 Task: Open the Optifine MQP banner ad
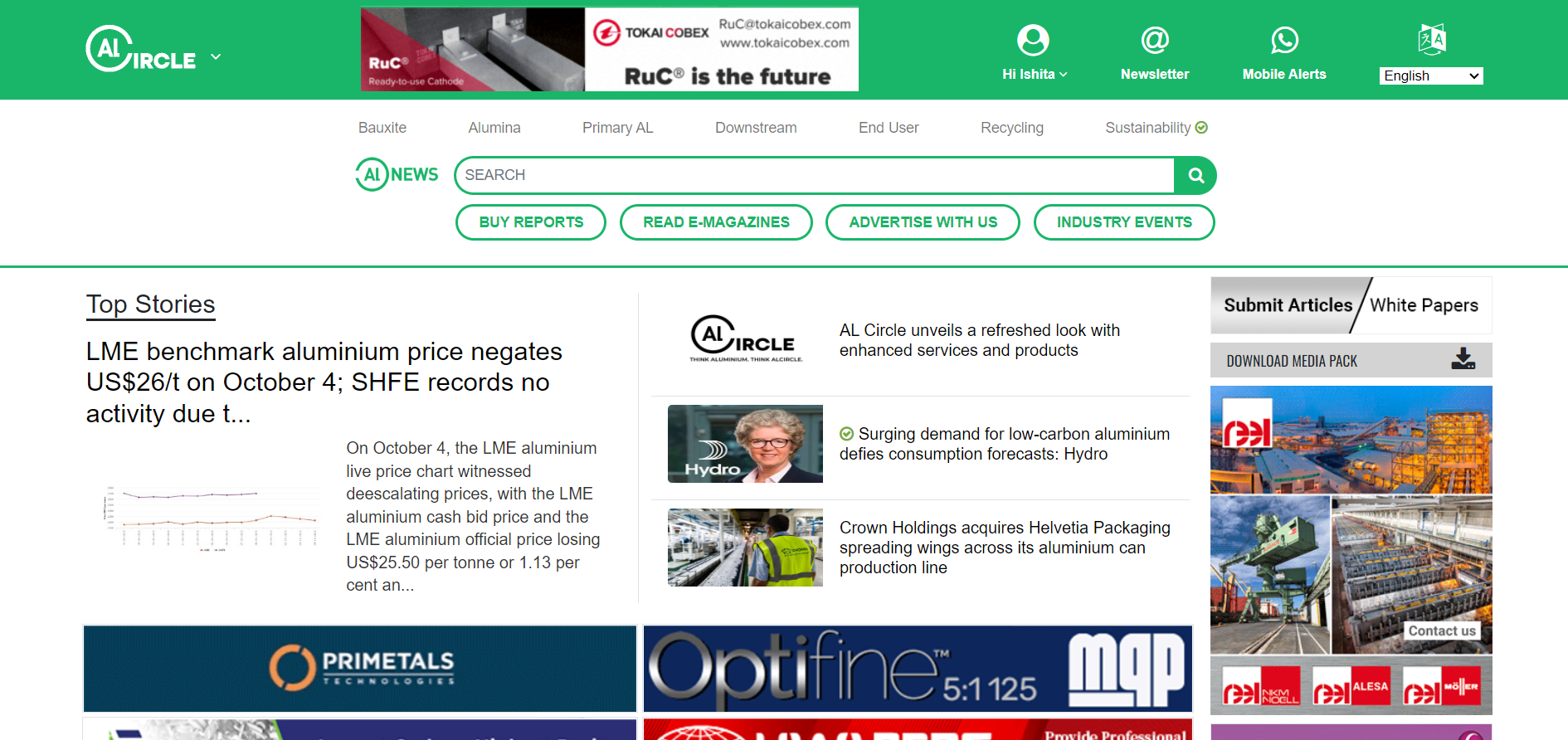pyautogui.click(x=918, y=669)
